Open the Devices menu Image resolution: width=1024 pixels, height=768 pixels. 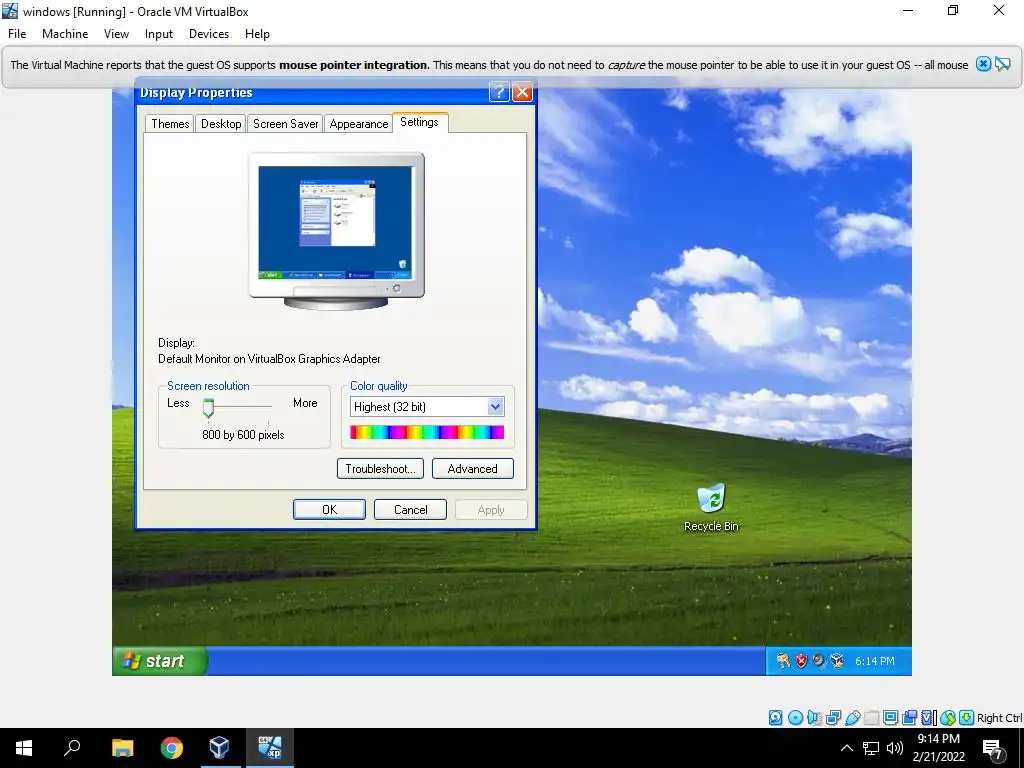[x=209, y=34]
